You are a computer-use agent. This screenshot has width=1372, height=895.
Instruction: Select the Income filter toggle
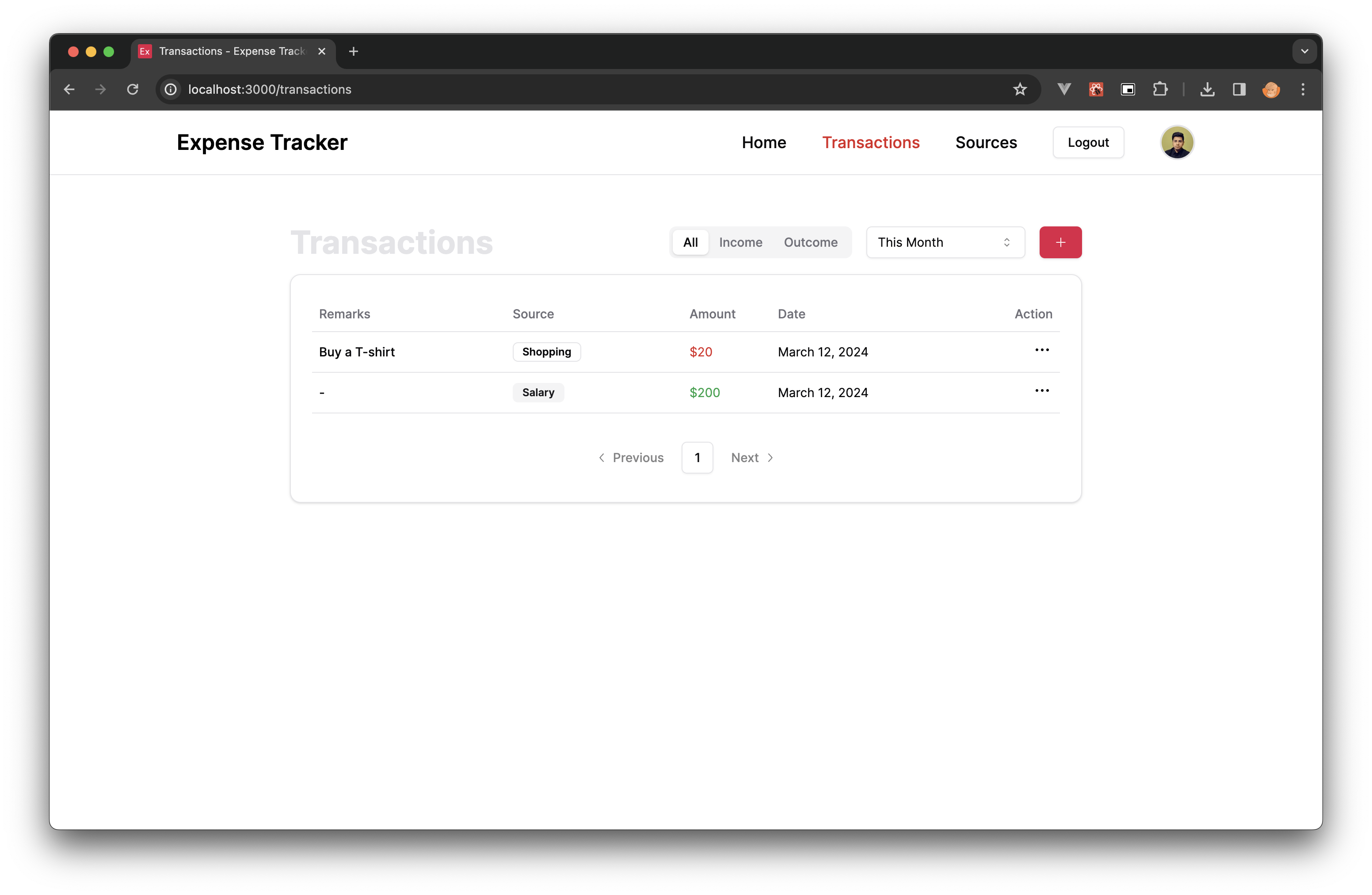pos(741,242)
